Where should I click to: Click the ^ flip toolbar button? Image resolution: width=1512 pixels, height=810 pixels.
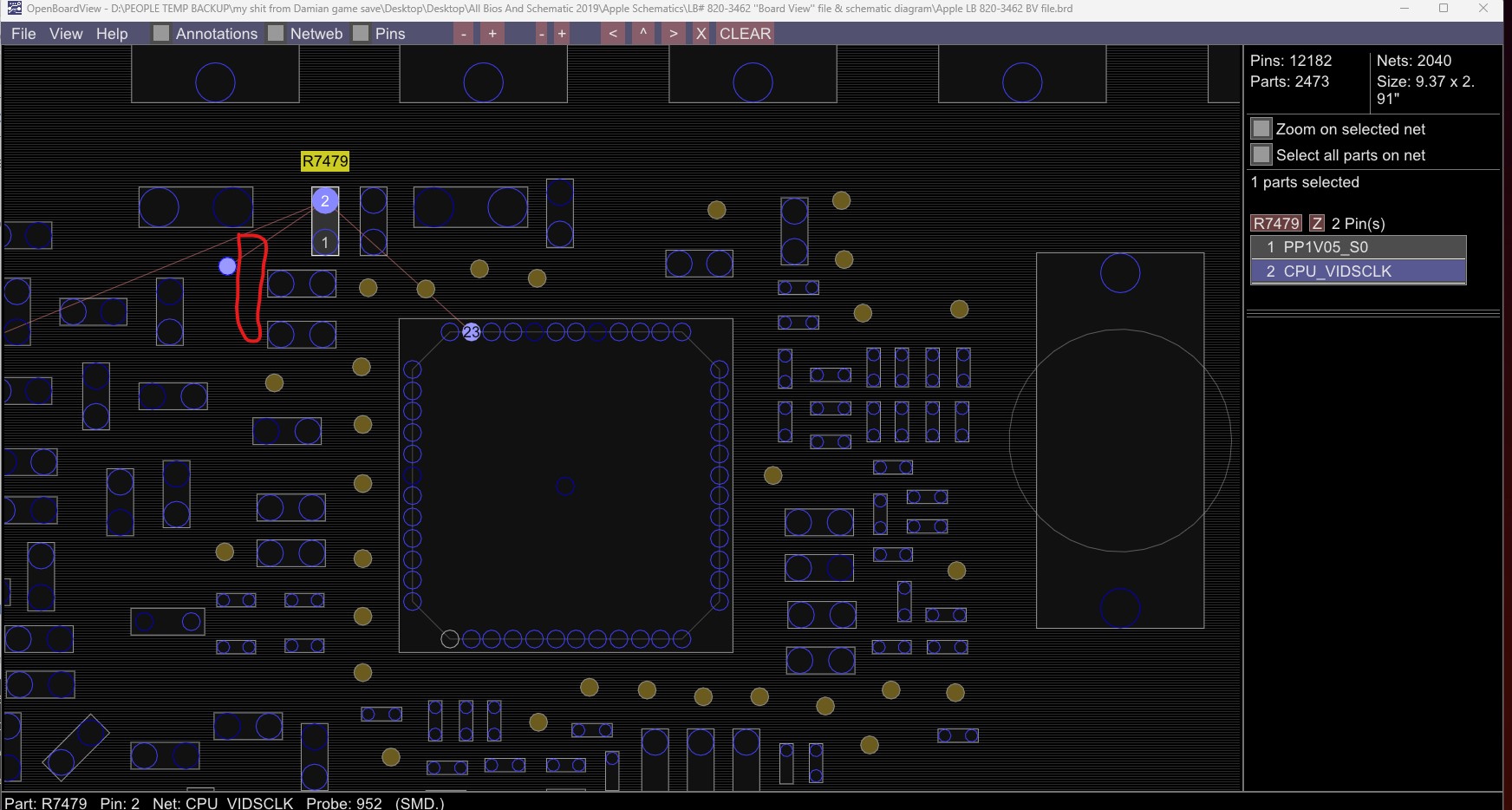(643, 34)
